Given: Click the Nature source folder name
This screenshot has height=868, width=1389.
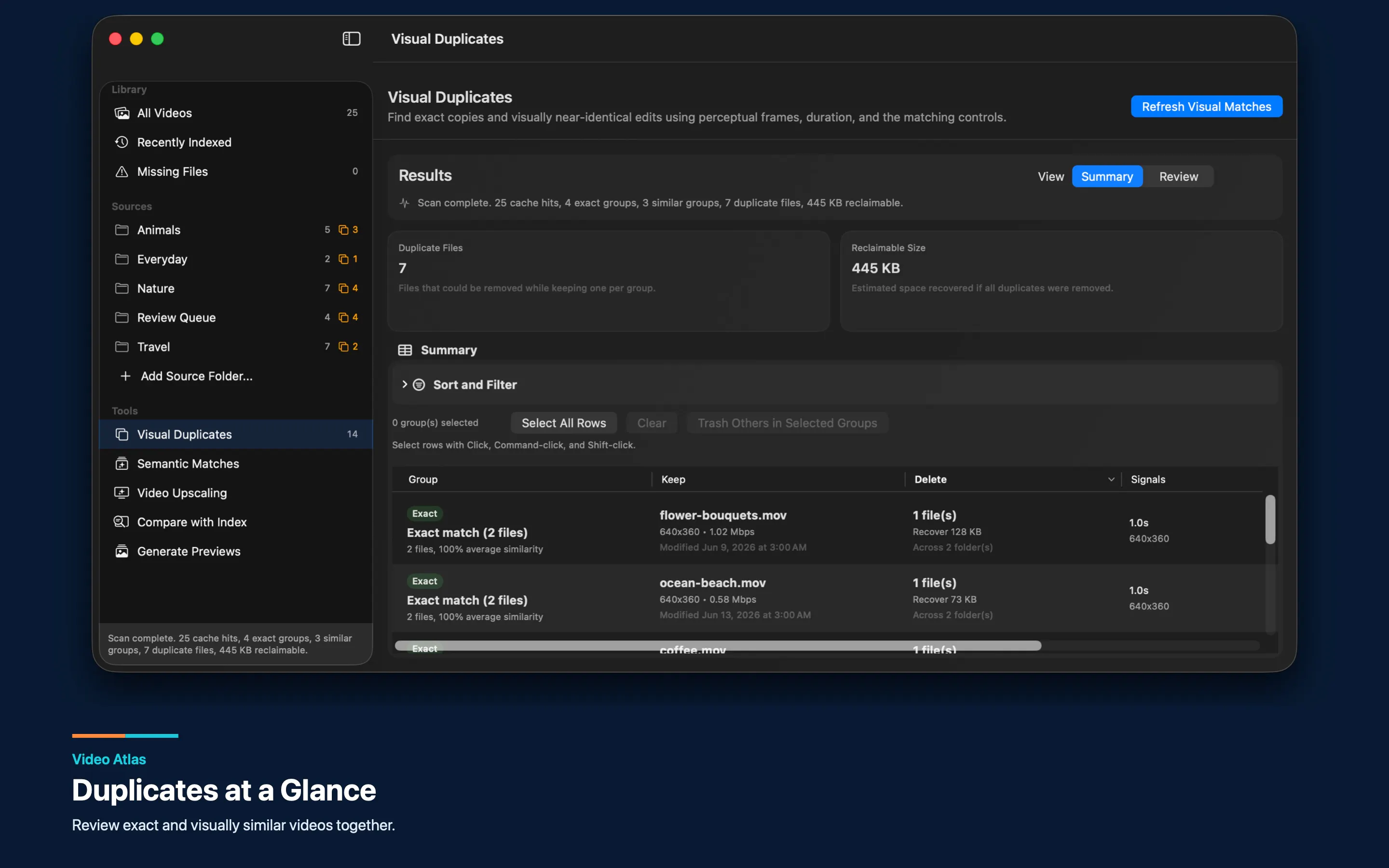Looking at the screenshot, I should coord(156,288).
